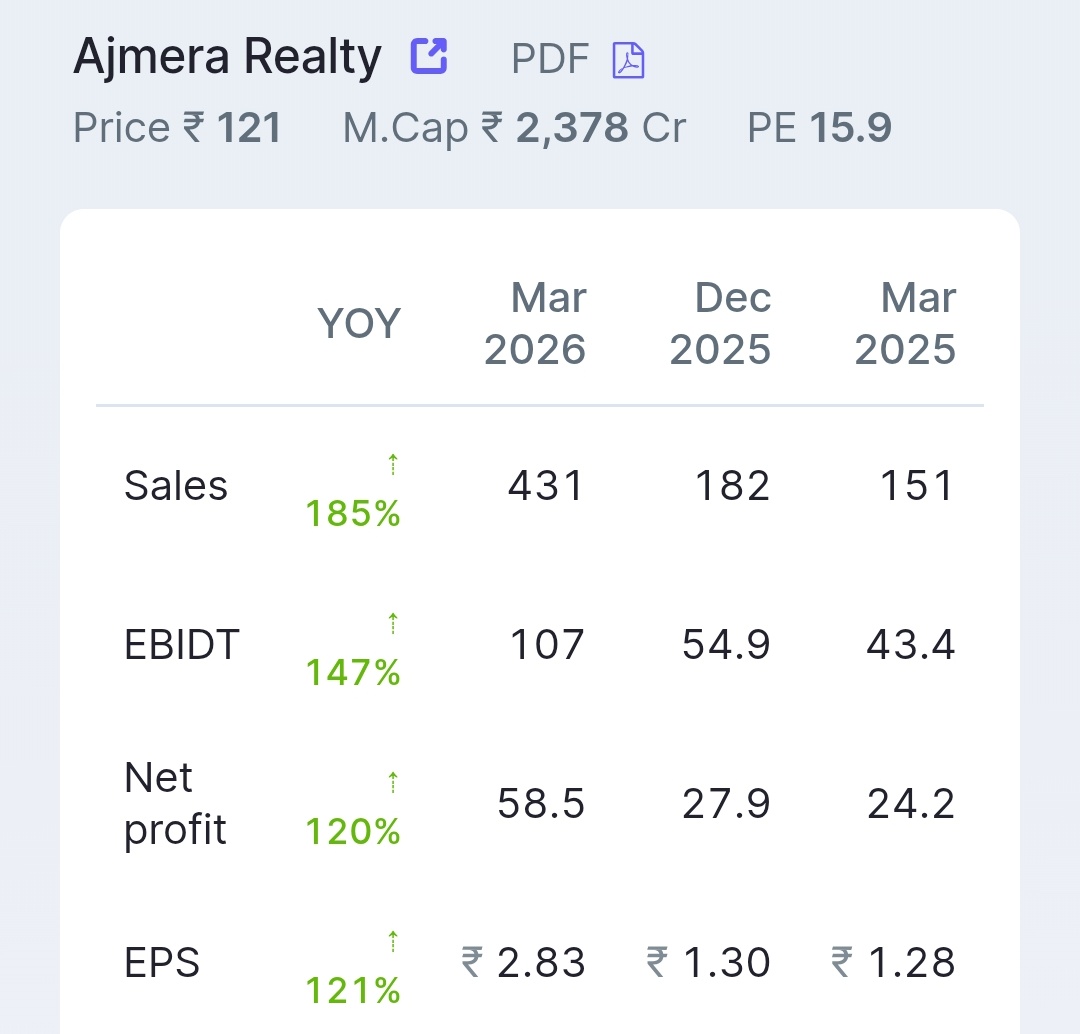Click the rupee symbol before 2.83
Image resolution: width=1080 pixels, height=1034 pixels.
click(x=472, y=962)
